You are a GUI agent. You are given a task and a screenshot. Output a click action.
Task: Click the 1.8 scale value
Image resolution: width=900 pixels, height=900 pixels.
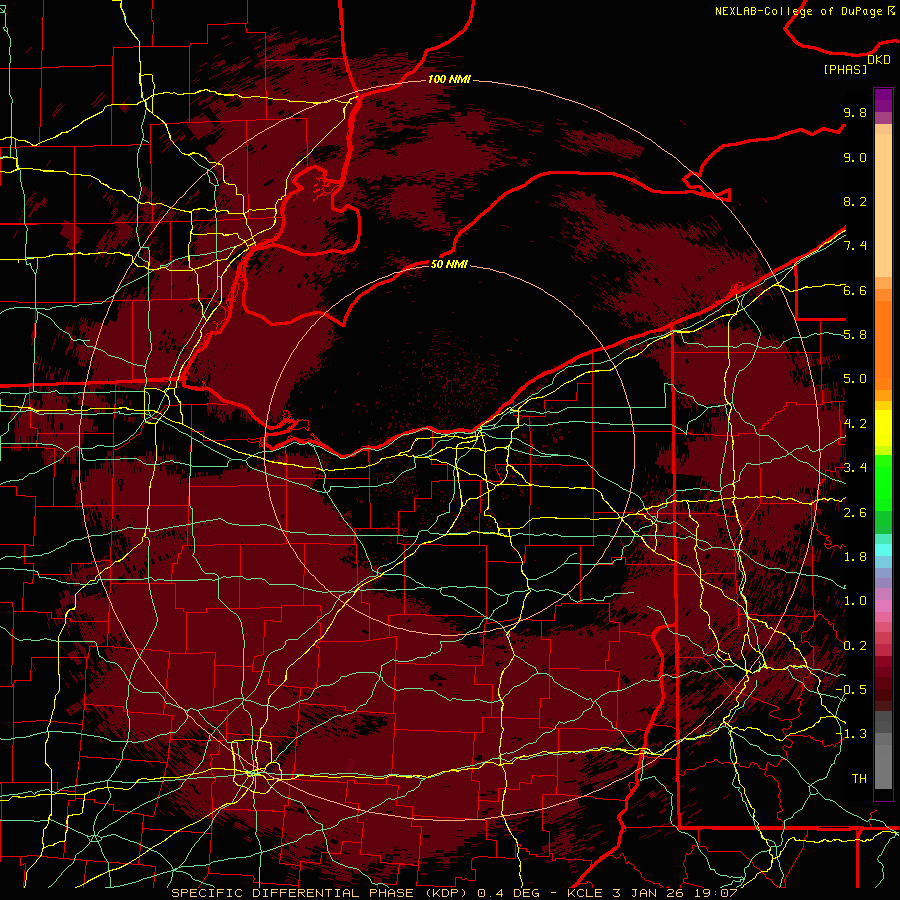pos(855,557)
